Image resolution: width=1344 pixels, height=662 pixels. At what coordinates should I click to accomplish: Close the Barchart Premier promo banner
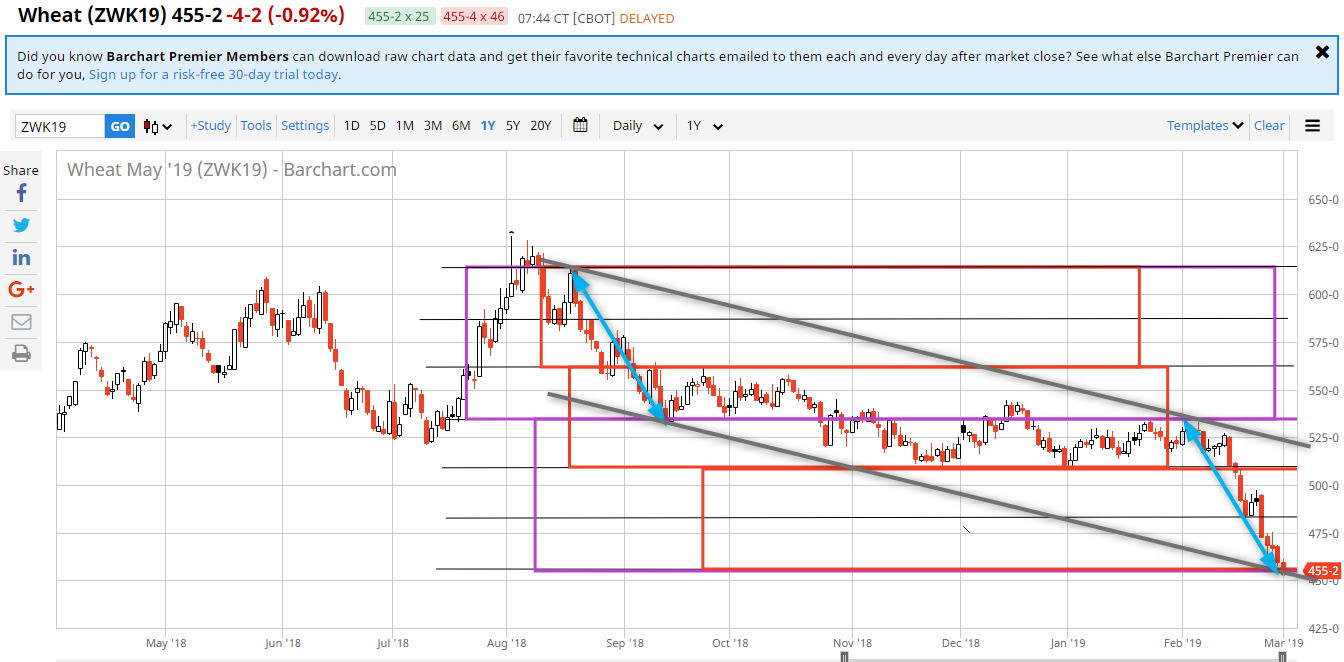pos(1322,53)
